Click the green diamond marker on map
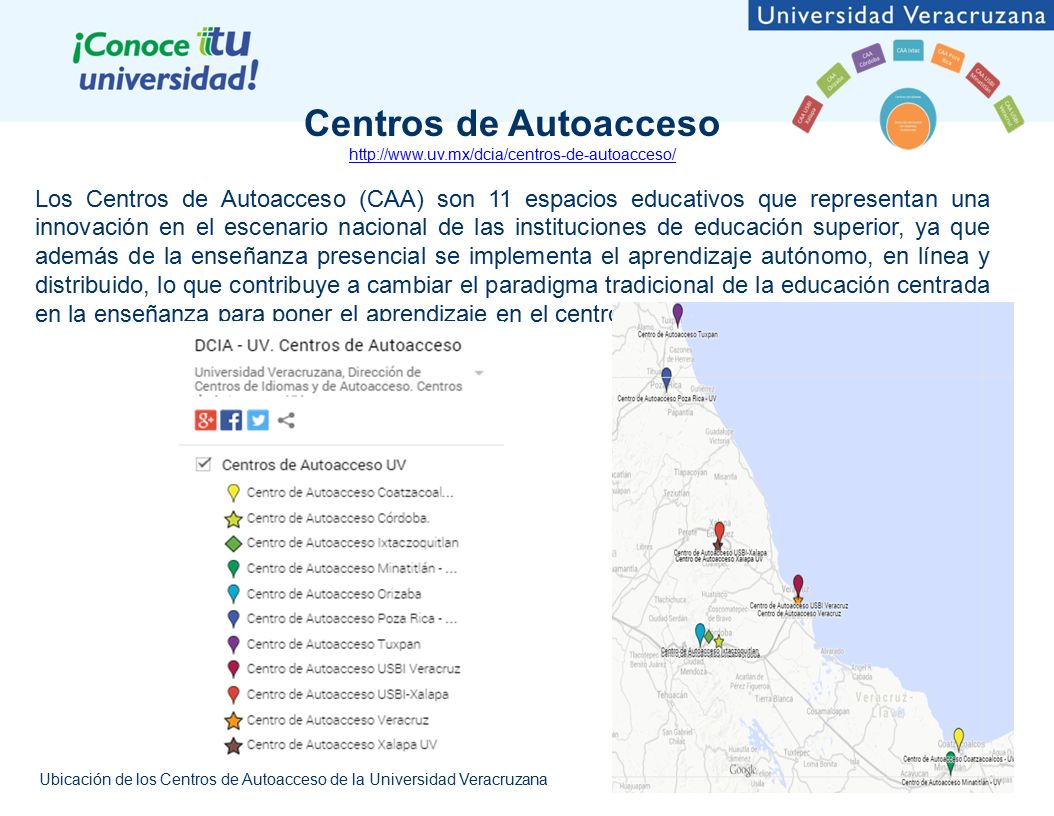This screenshot has width=1054, height=816. click(x=708, y=636)
